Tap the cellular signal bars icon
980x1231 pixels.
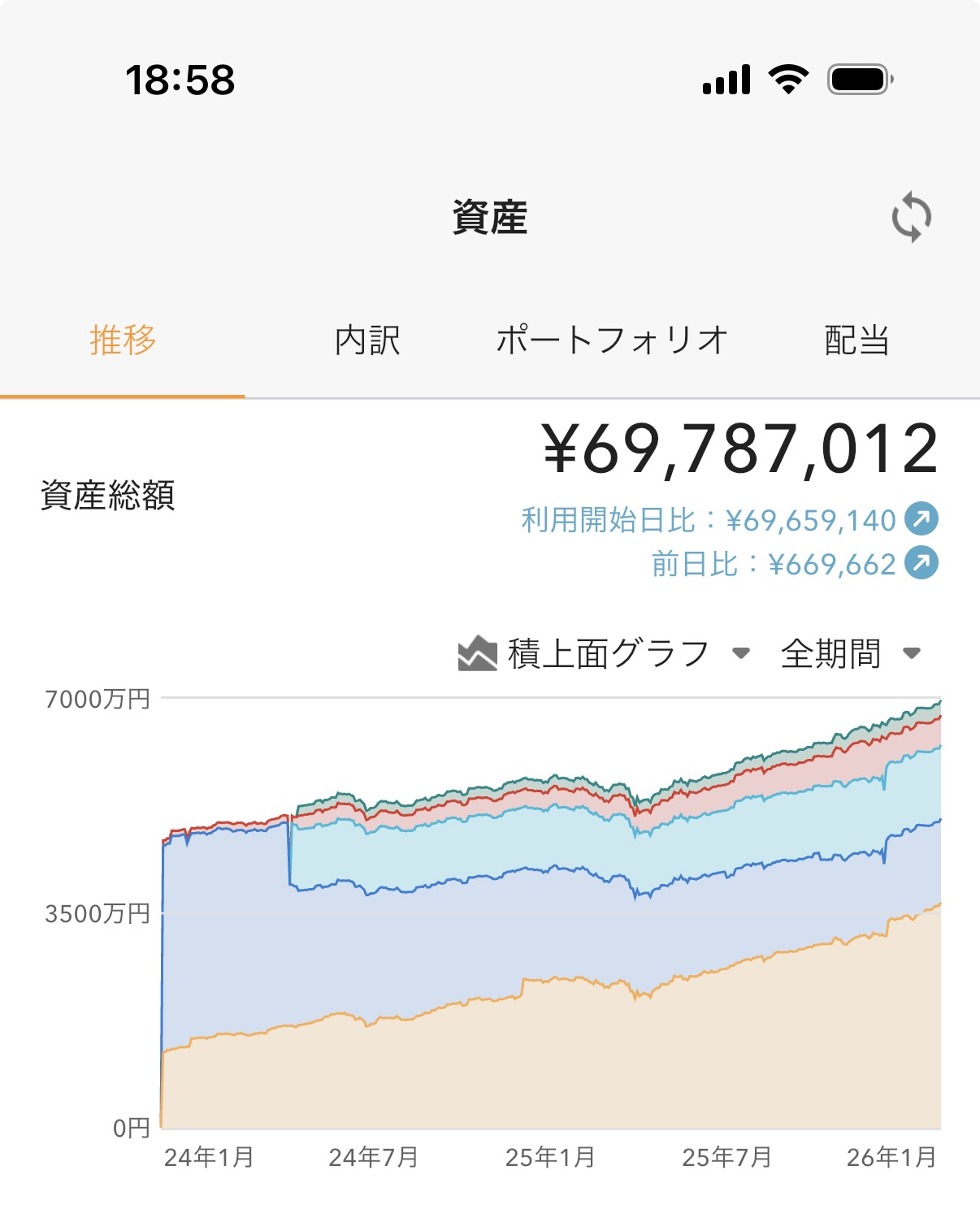coord(726,80)
